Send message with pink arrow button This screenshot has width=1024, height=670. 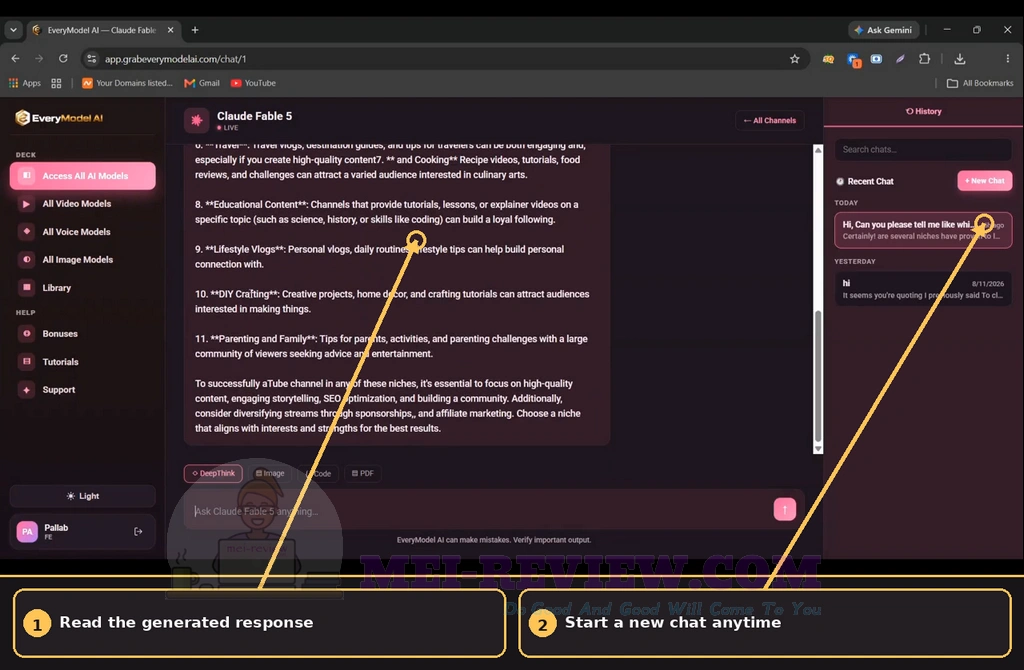[784, 509]
